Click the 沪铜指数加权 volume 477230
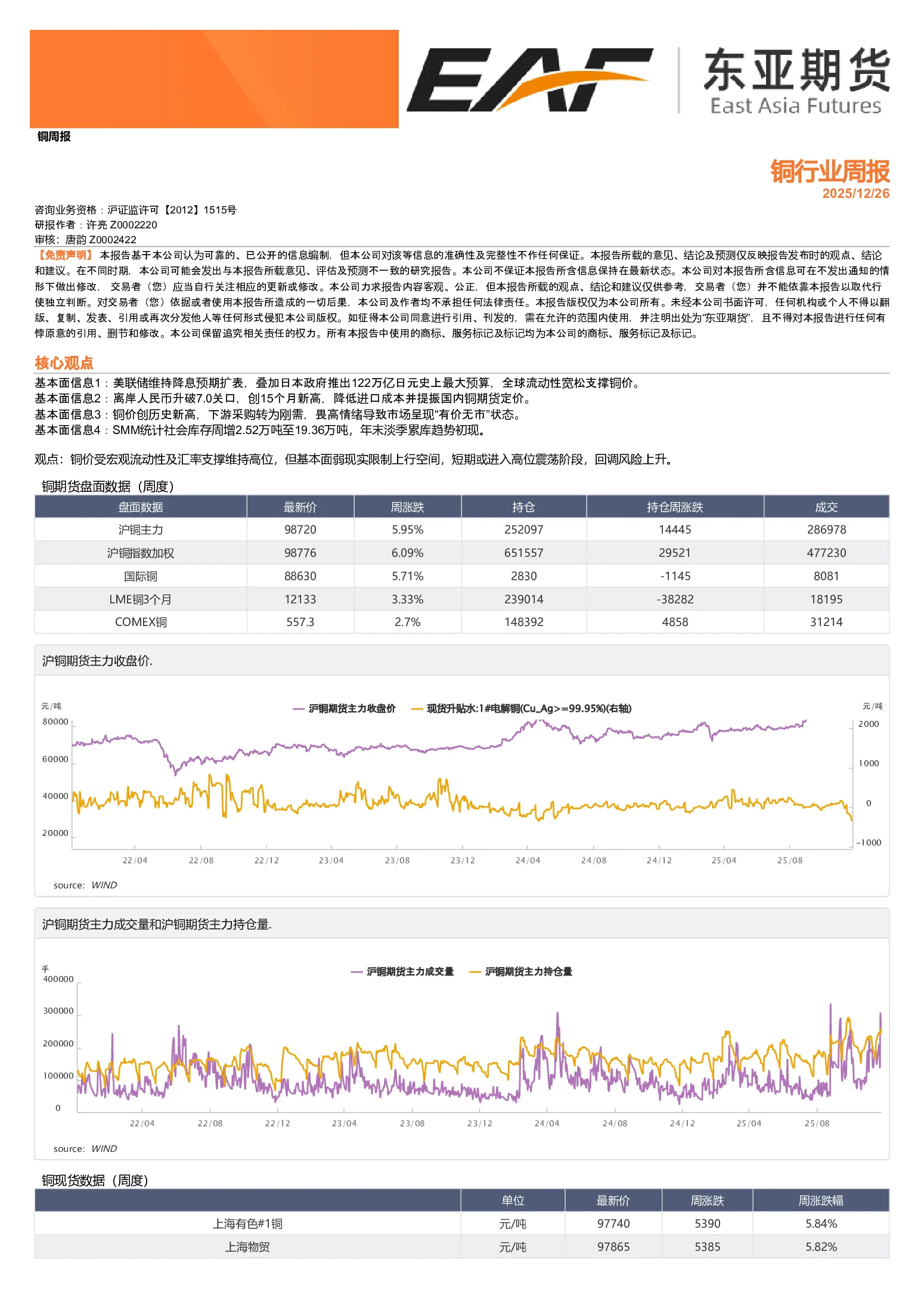The image size is (924, 1295). click(x=826, y=553)
